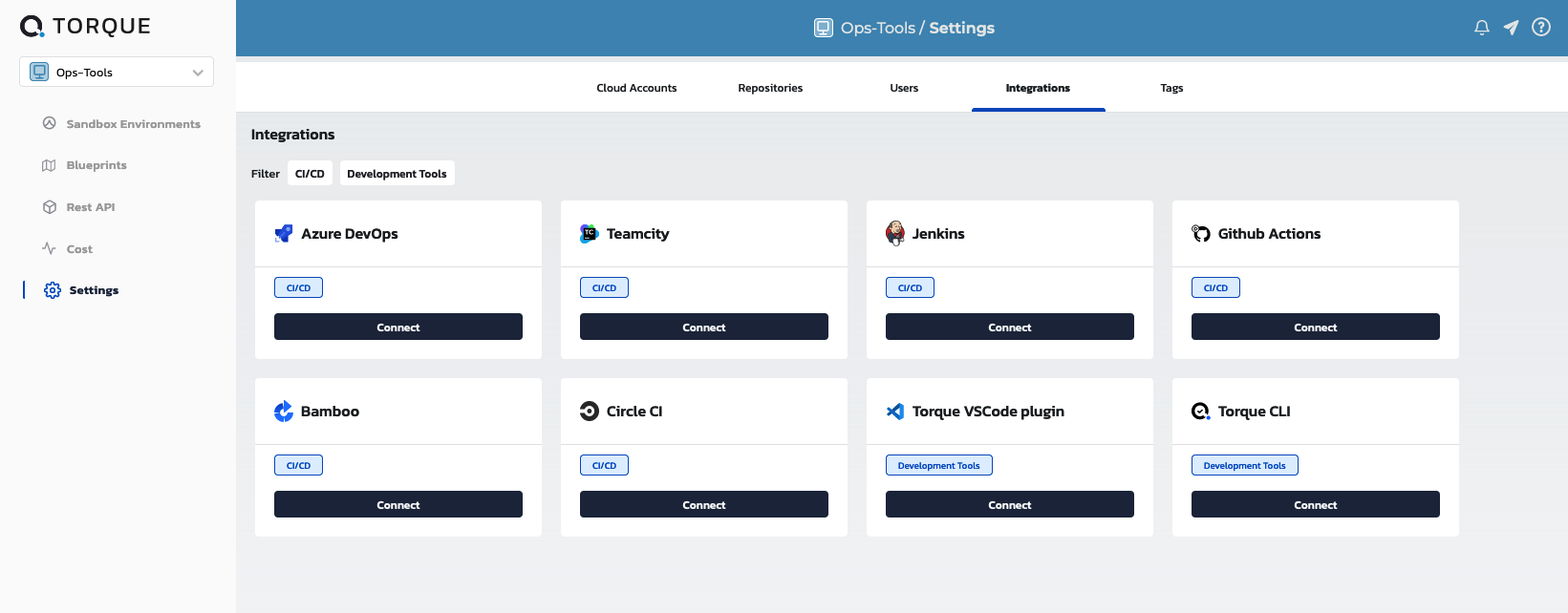Toggle the CI/CD filter chip

pos(310,174)
